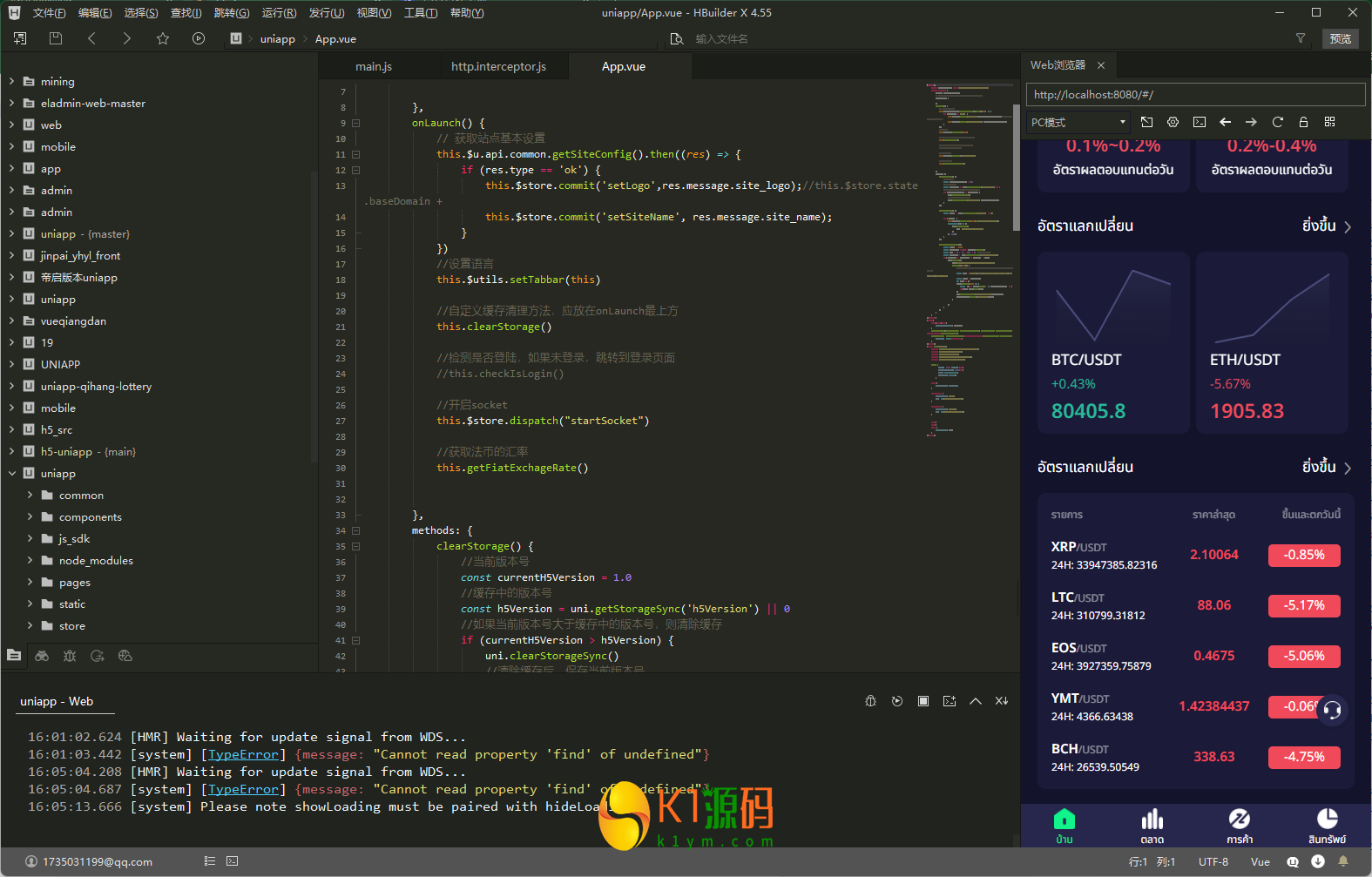
Task: Open the 运行(R) menu
Action: pos(279,13)
